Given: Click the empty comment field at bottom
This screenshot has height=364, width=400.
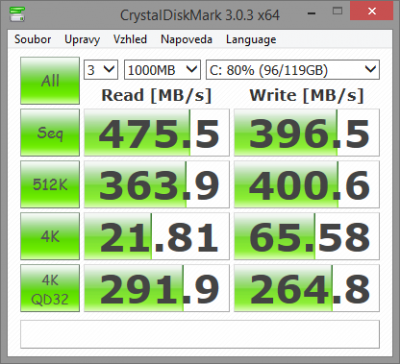Looking at the screenshot, I should tap(200, 334).
